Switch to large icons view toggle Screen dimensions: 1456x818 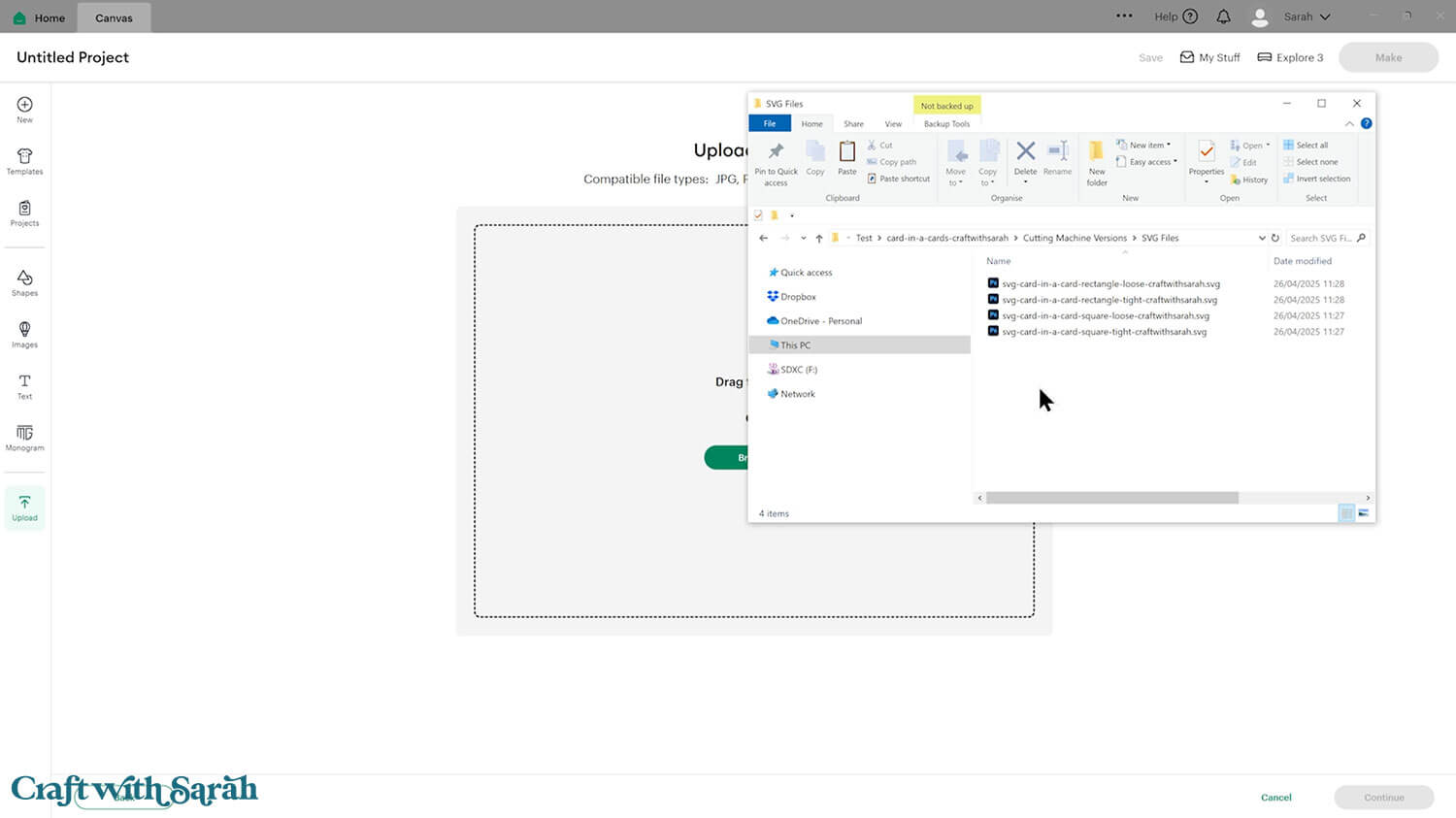click(1363, 513)
